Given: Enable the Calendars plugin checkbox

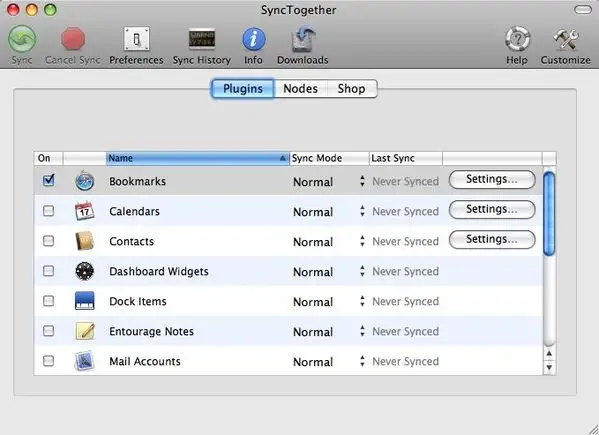Looking at the screenshot, I should (49, 211).
